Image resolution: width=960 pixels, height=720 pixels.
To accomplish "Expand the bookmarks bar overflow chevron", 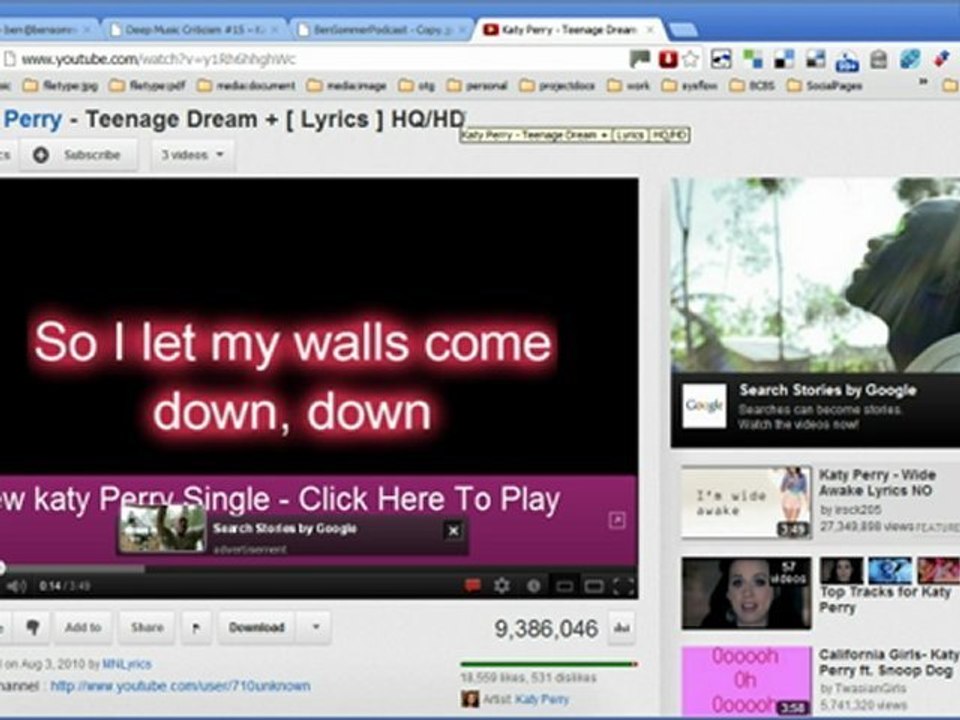I will click(923, 82).
